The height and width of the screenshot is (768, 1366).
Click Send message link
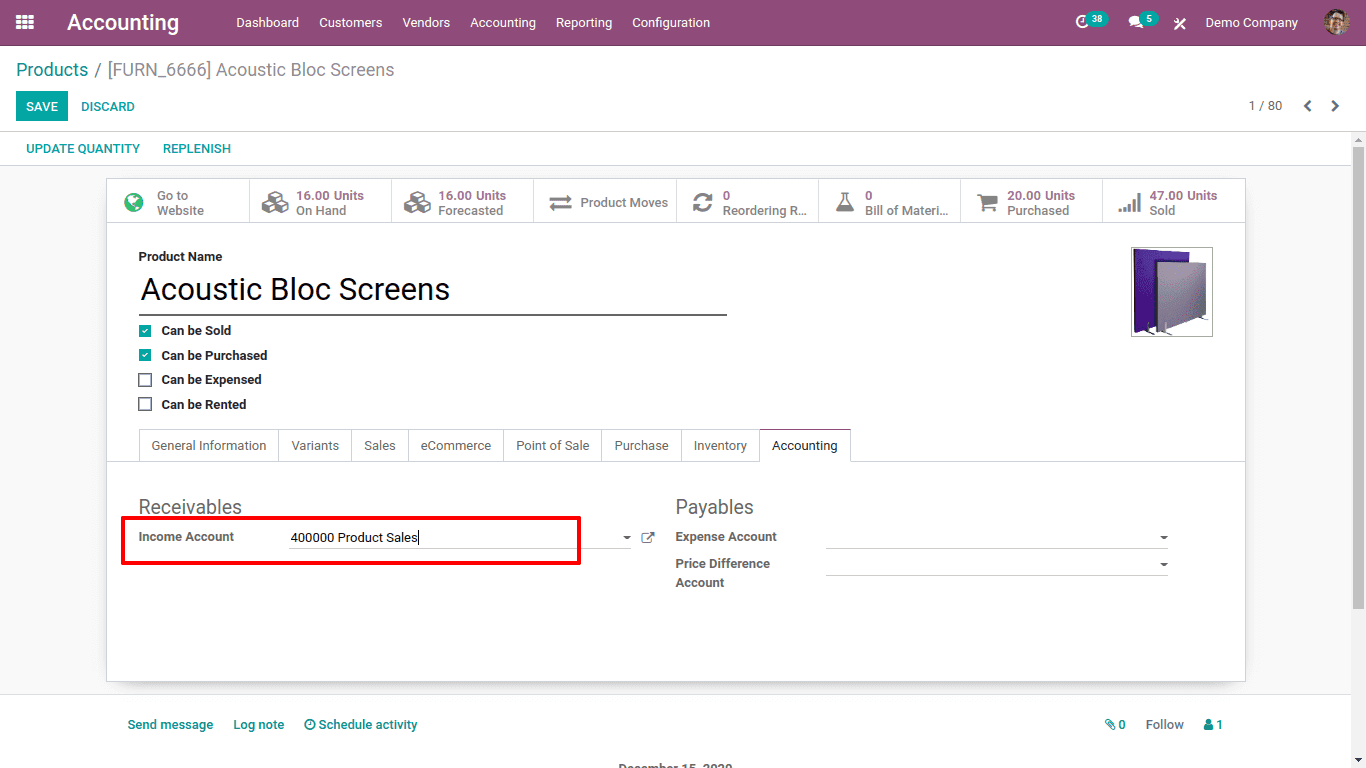[170, 725]
